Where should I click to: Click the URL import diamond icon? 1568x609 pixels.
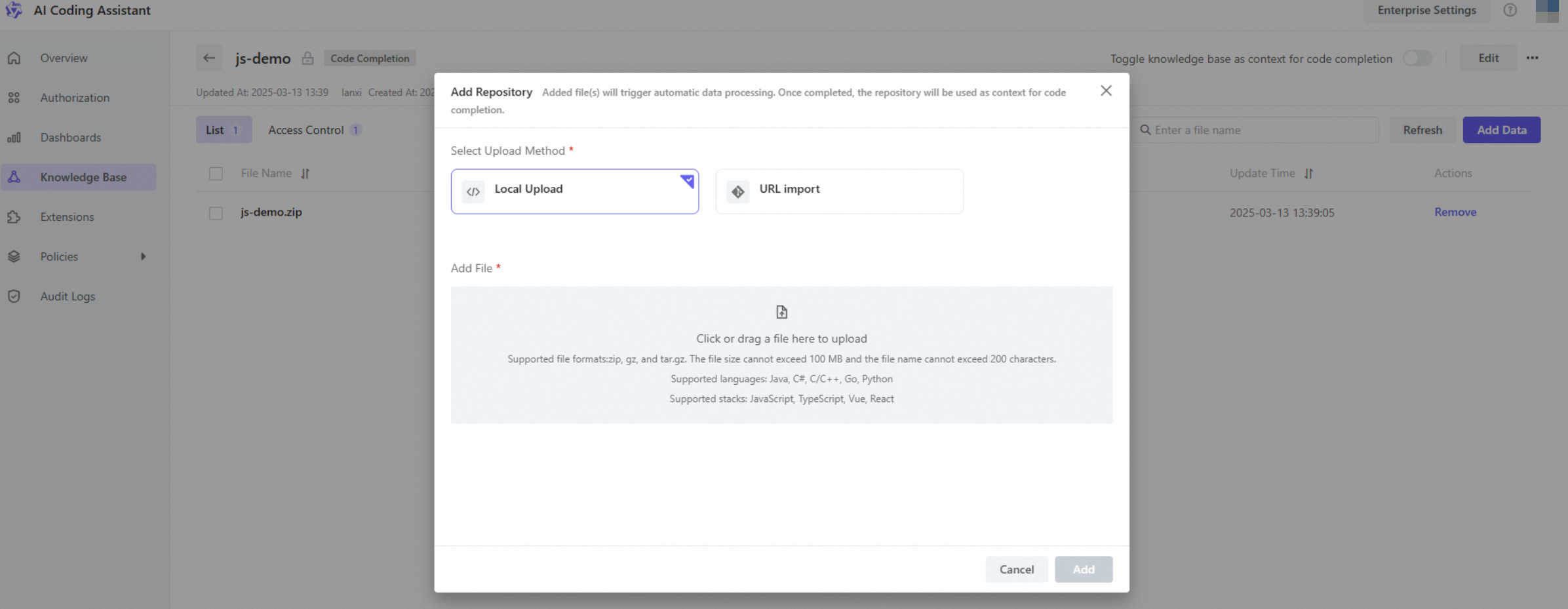(x=738, y=191)
